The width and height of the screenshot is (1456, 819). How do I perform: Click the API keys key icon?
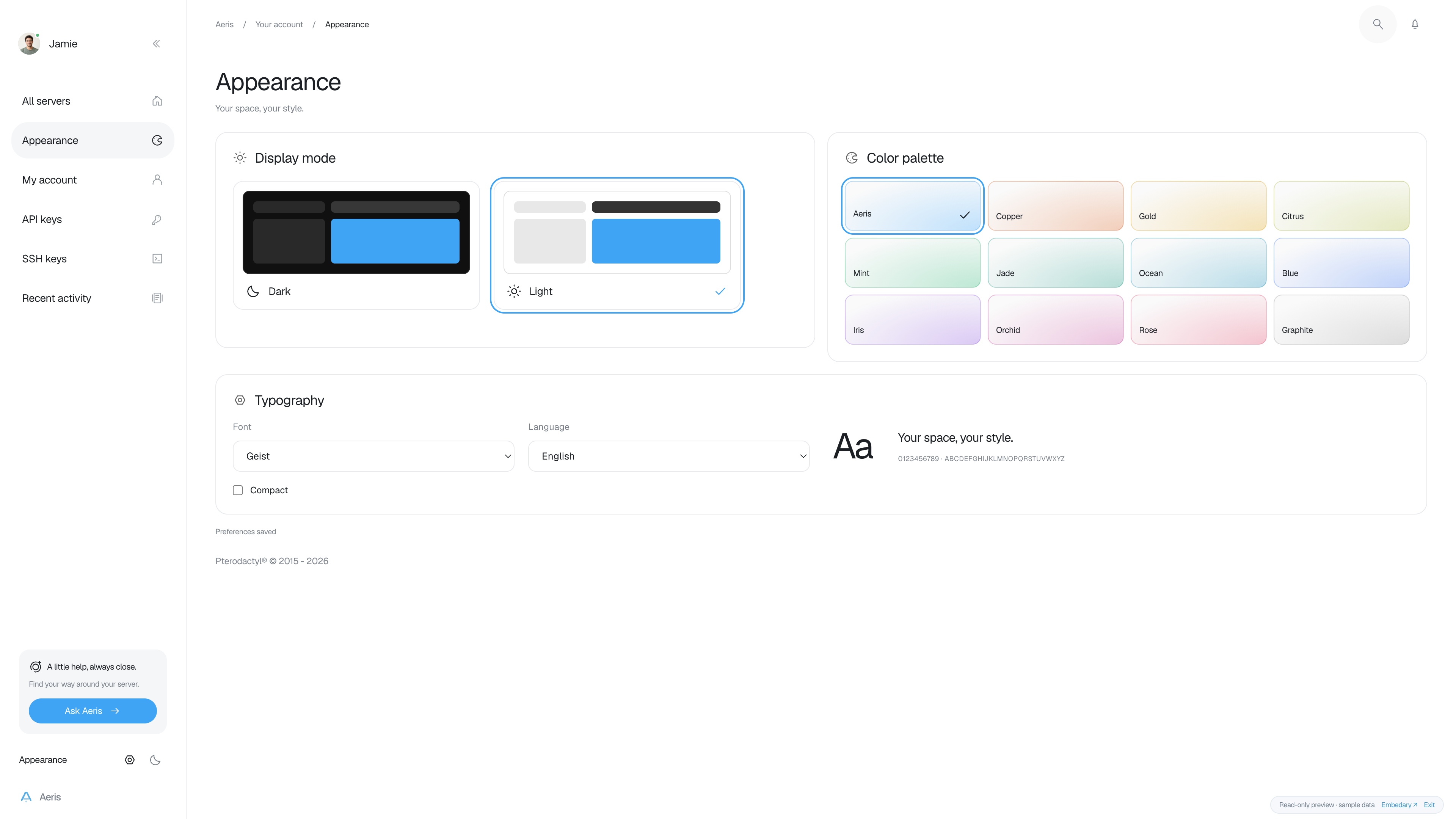pos(157,219)
